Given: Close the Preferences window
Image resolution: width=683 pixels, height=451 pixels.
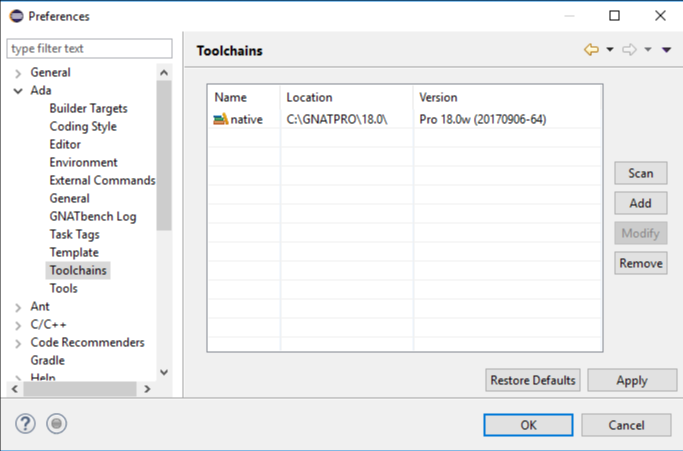Looking at the screenshot, I should coord(660,16).
